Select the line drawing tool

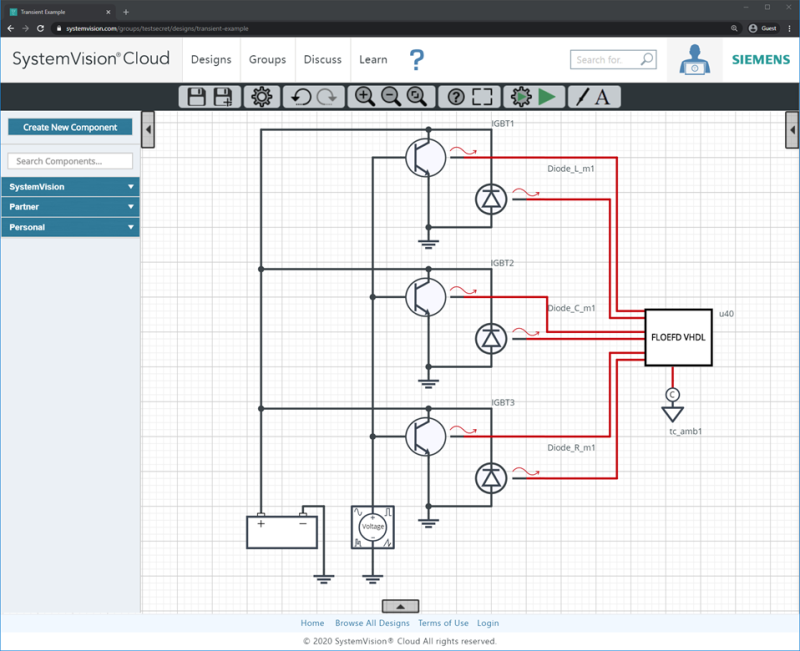coord(582,97)
